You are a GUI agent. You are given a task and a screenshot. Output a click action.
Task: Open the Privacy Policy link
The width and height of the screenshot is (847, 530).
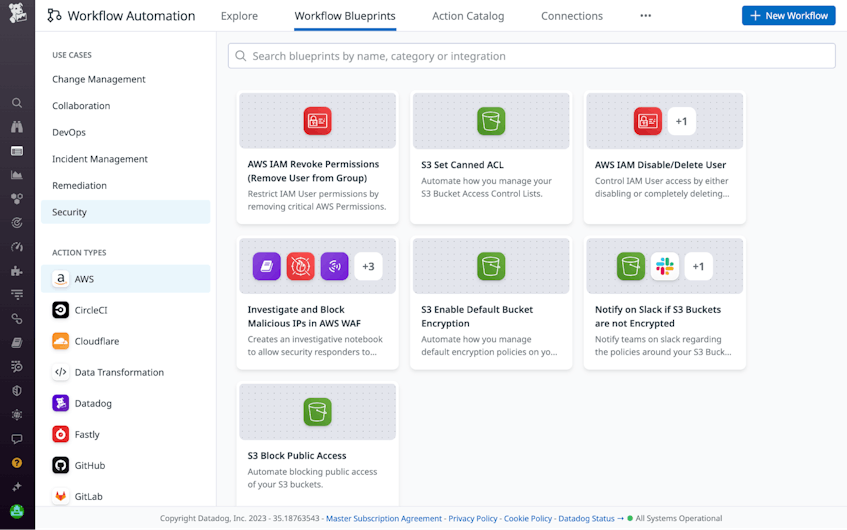click(x=473, y=518)
